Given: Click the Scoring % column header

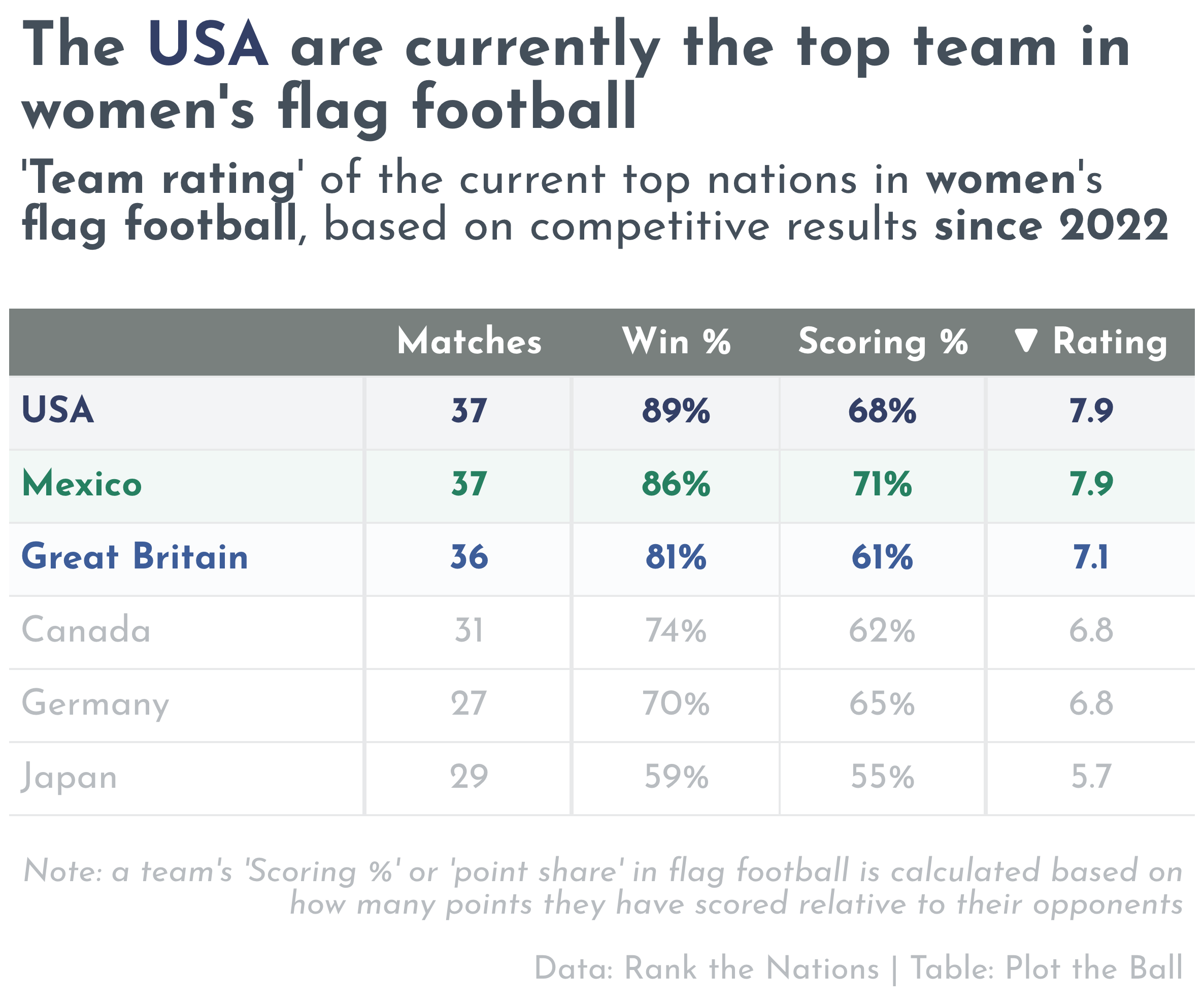Looking at the screenshot, I should (883, 343).
